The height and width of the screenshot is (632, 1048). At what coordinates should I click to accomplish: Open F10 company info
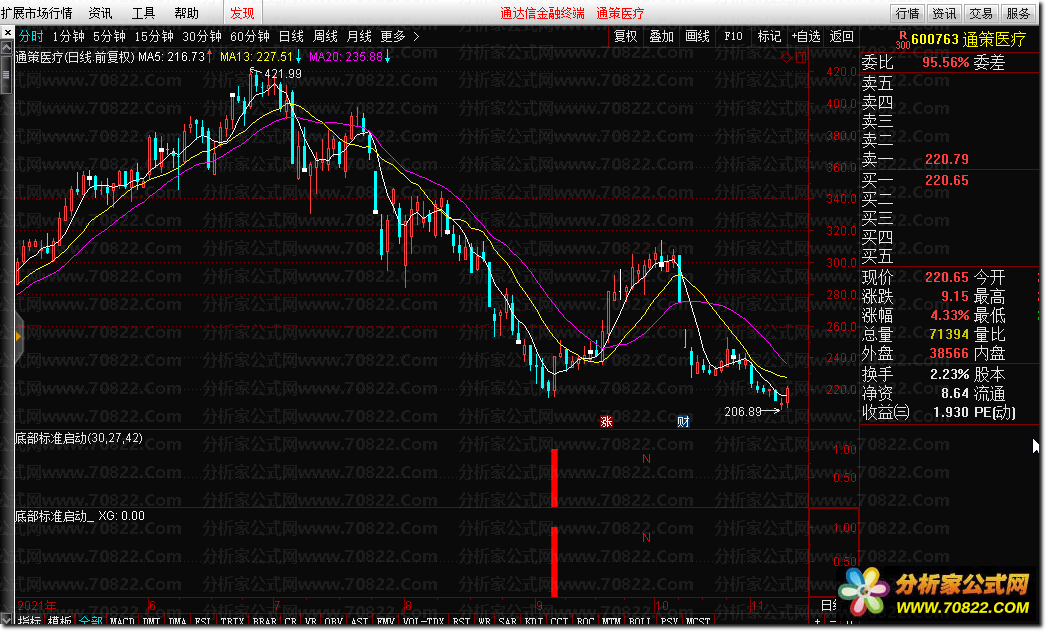(x=733, y=36)
